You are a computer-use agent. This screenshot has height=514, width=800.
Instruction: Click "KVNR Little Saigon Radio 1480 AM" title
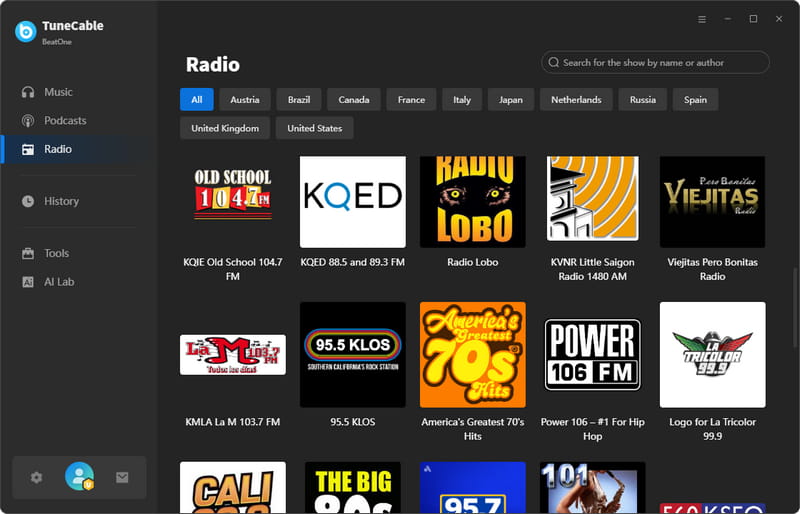(592, 270)
